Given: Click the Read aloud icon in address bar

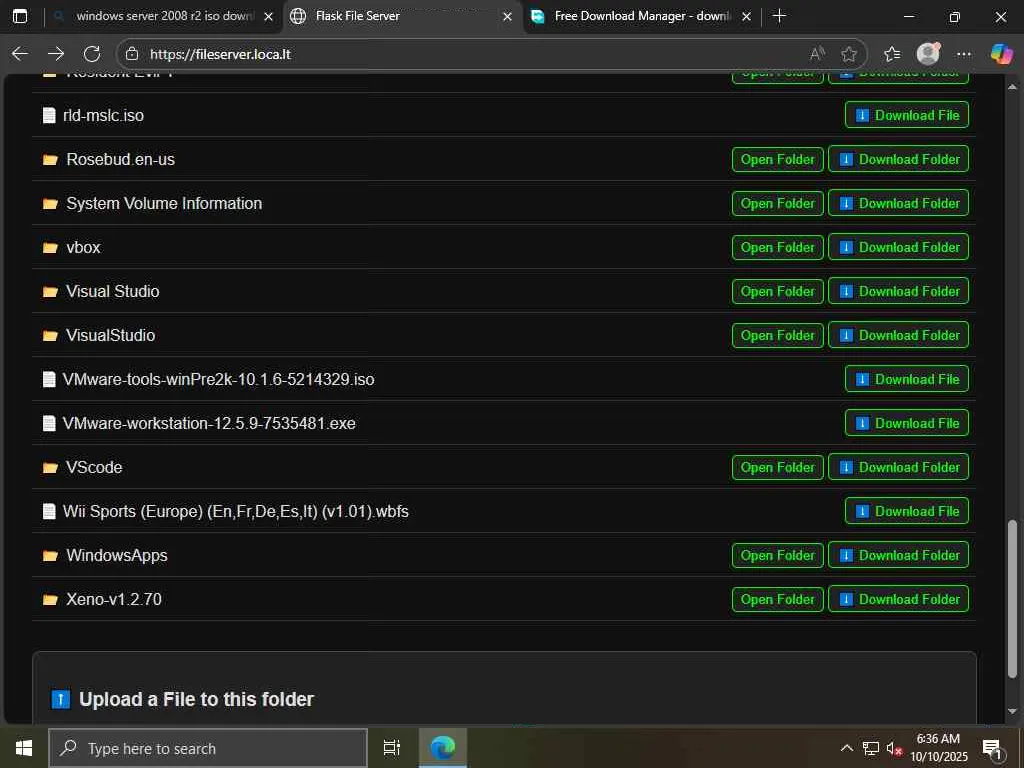Looking at the screenshot, I should point(817,54).
